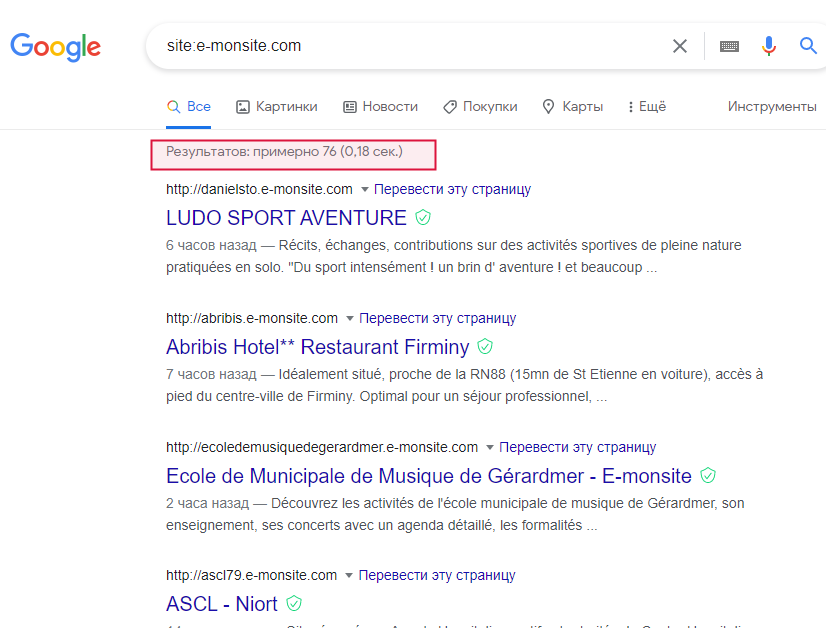Open Abribis Hotel** Restaurant Firminy result
Viewport: 826px width, 628px height.
(317, 347)
